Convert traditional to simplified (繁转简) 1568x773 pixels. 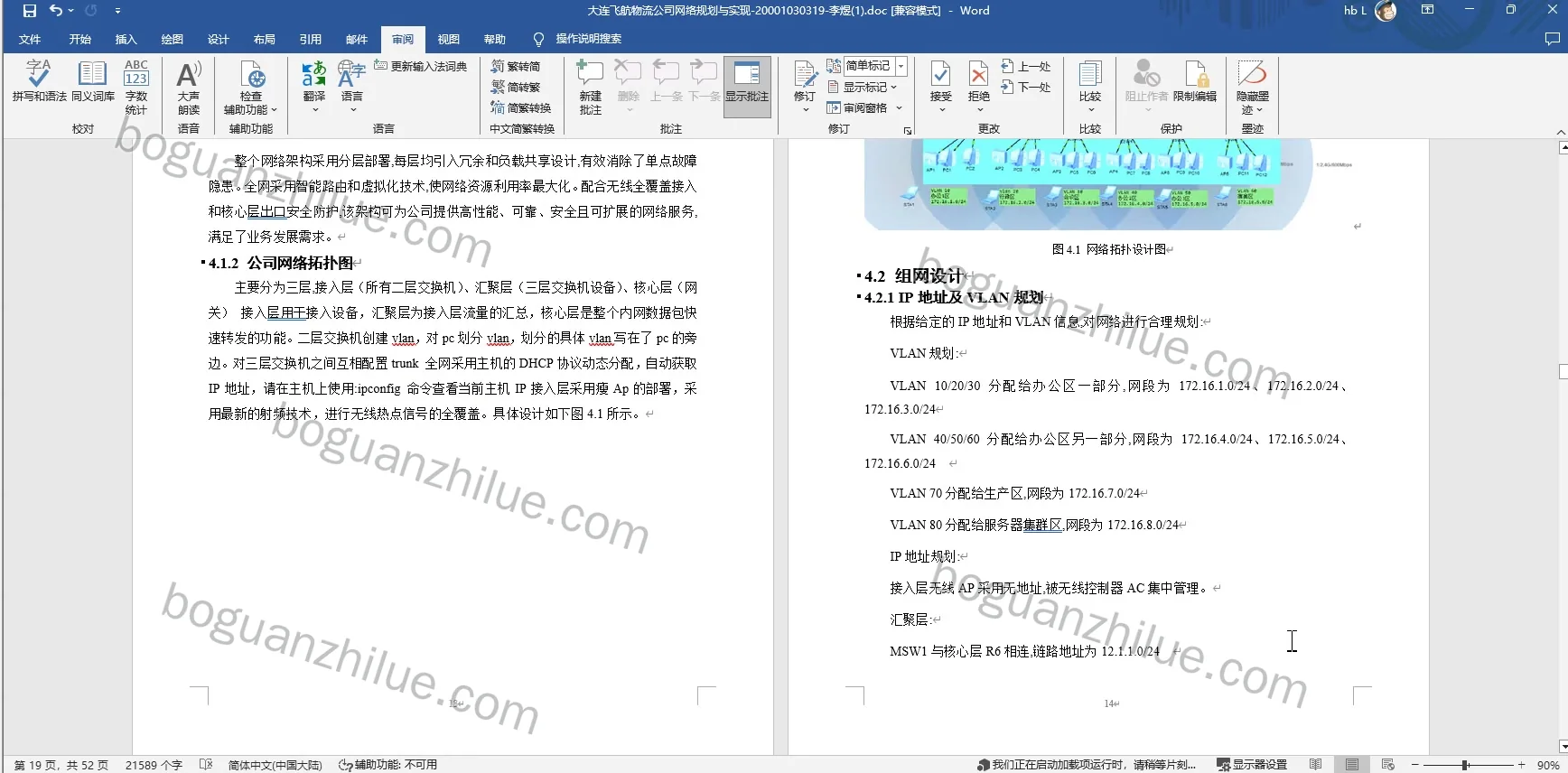(x=516, y=66)
